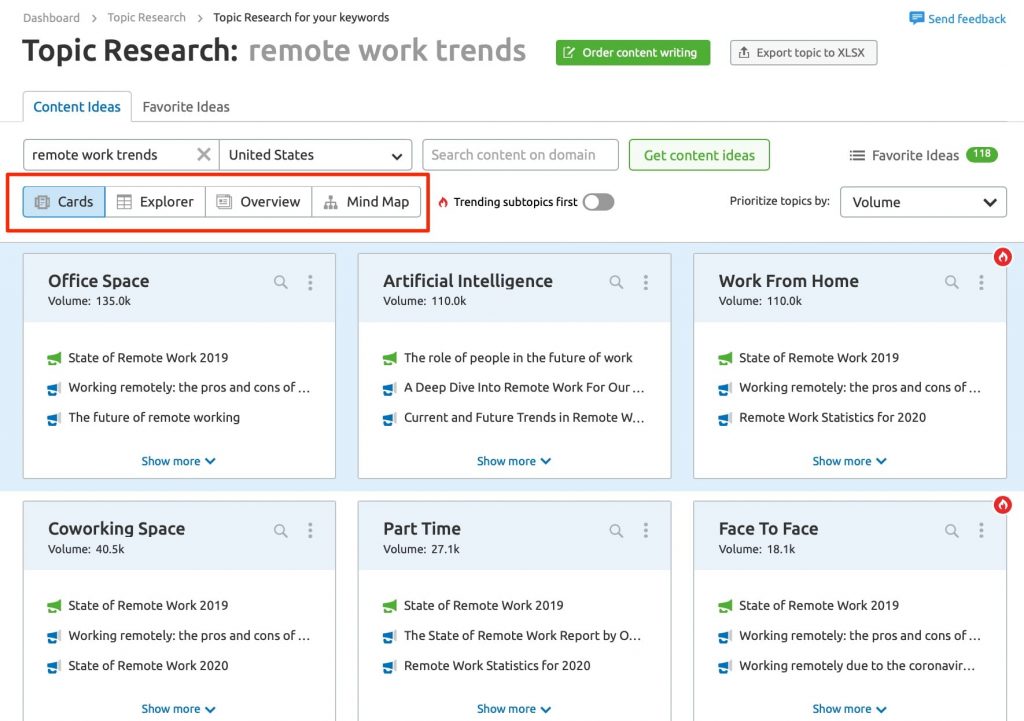Open three-dot menu on Artificial Intelligence card

645,282
